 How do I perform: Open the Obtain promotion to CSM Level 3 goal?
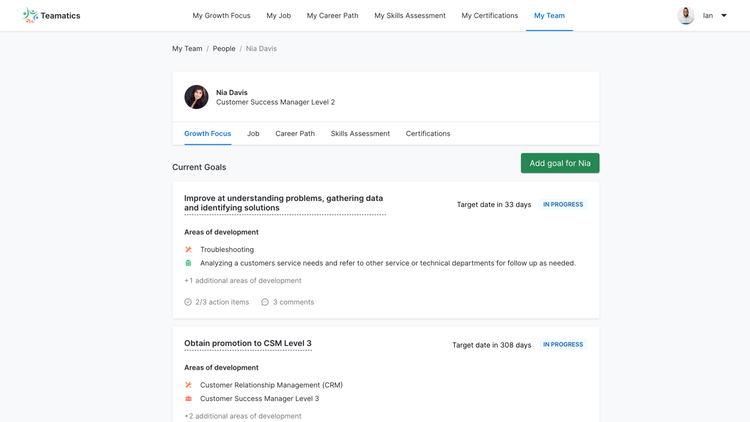coord(248,343)
